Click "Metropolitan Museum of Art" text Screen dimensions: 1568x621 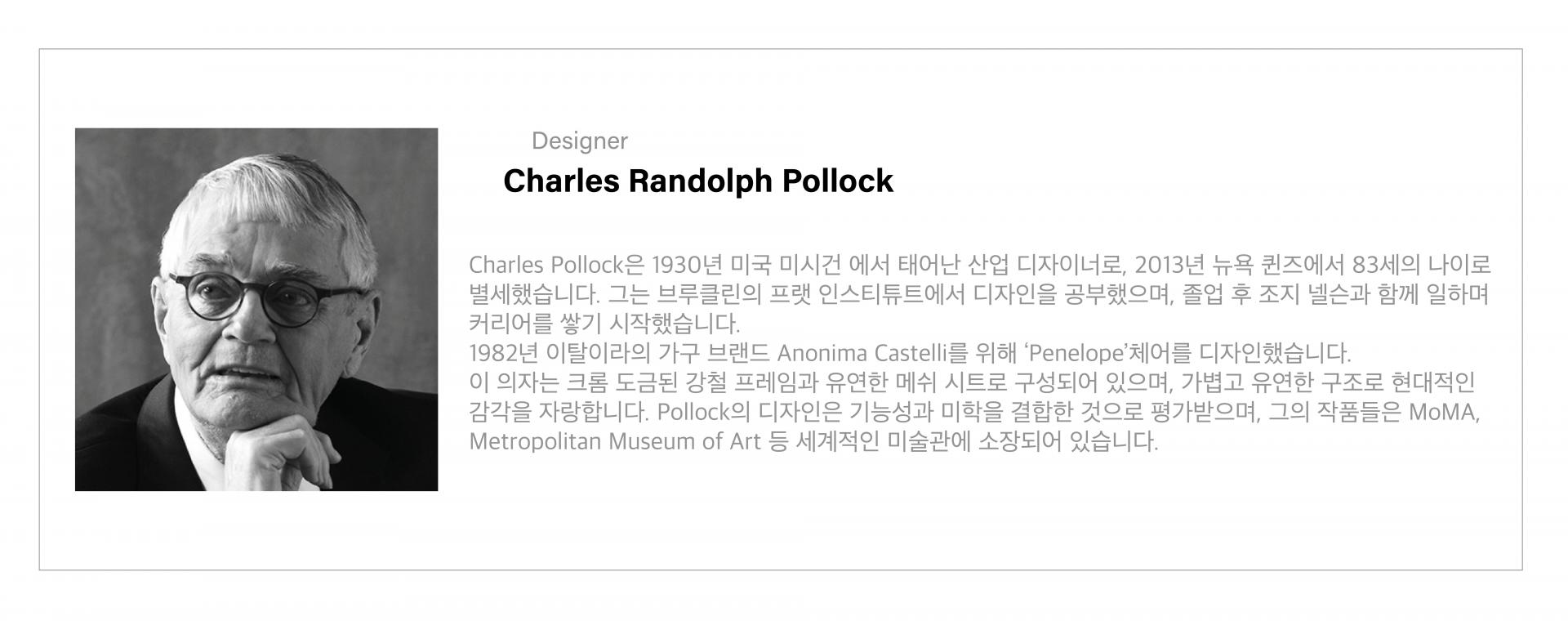tap(615, 442)
